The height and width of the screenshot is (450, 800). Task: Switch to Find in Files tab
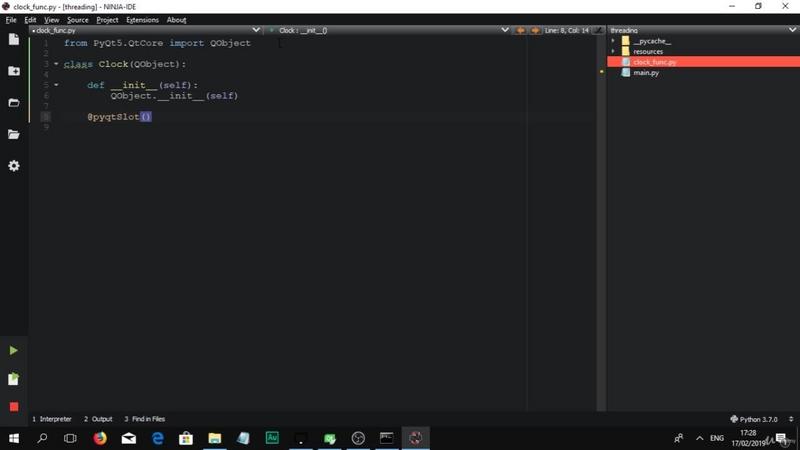click(x=145, y=419)
